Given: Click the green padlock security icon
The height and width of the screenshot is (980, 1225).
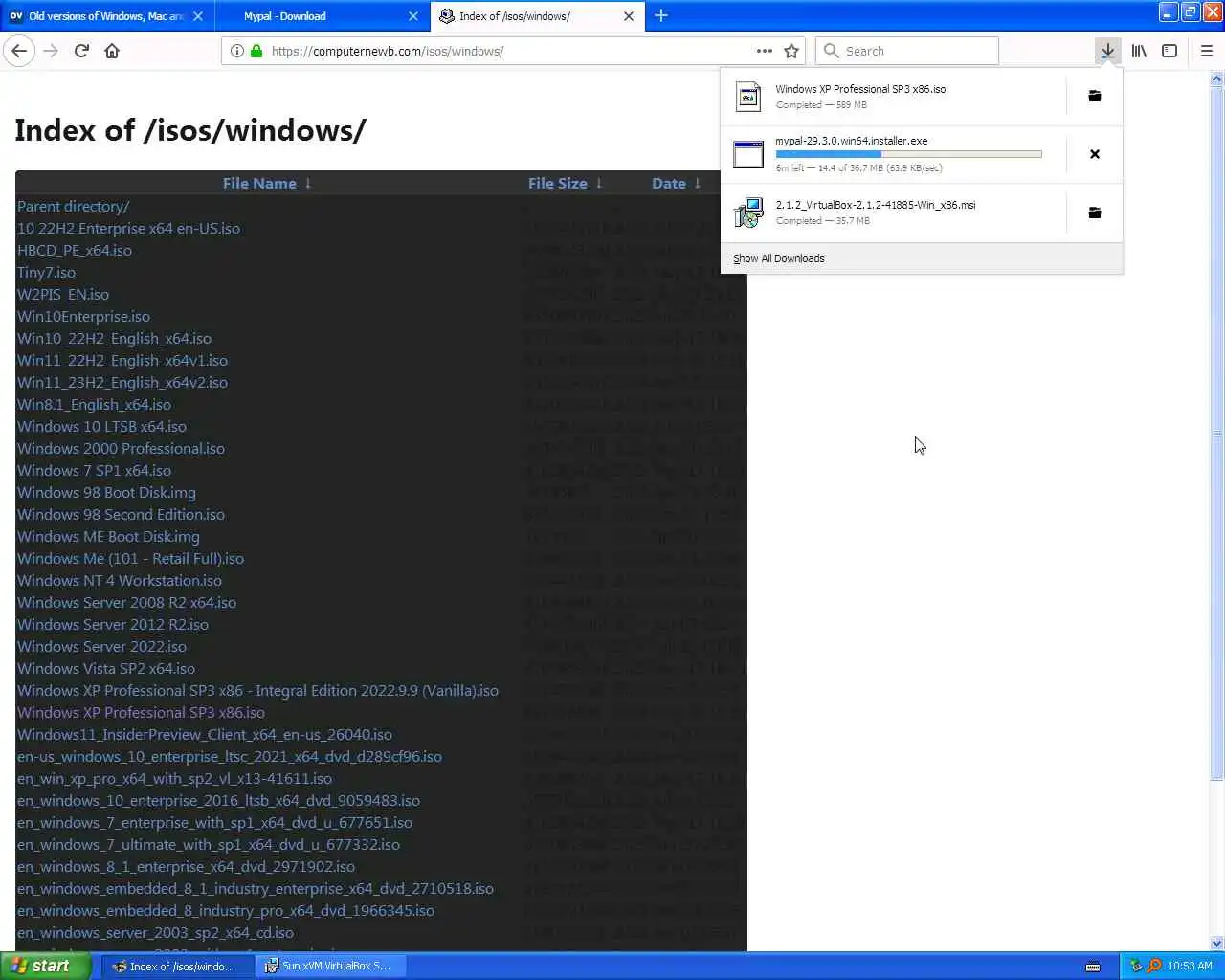Looking at the screenshot, I should tap(256, 51).
